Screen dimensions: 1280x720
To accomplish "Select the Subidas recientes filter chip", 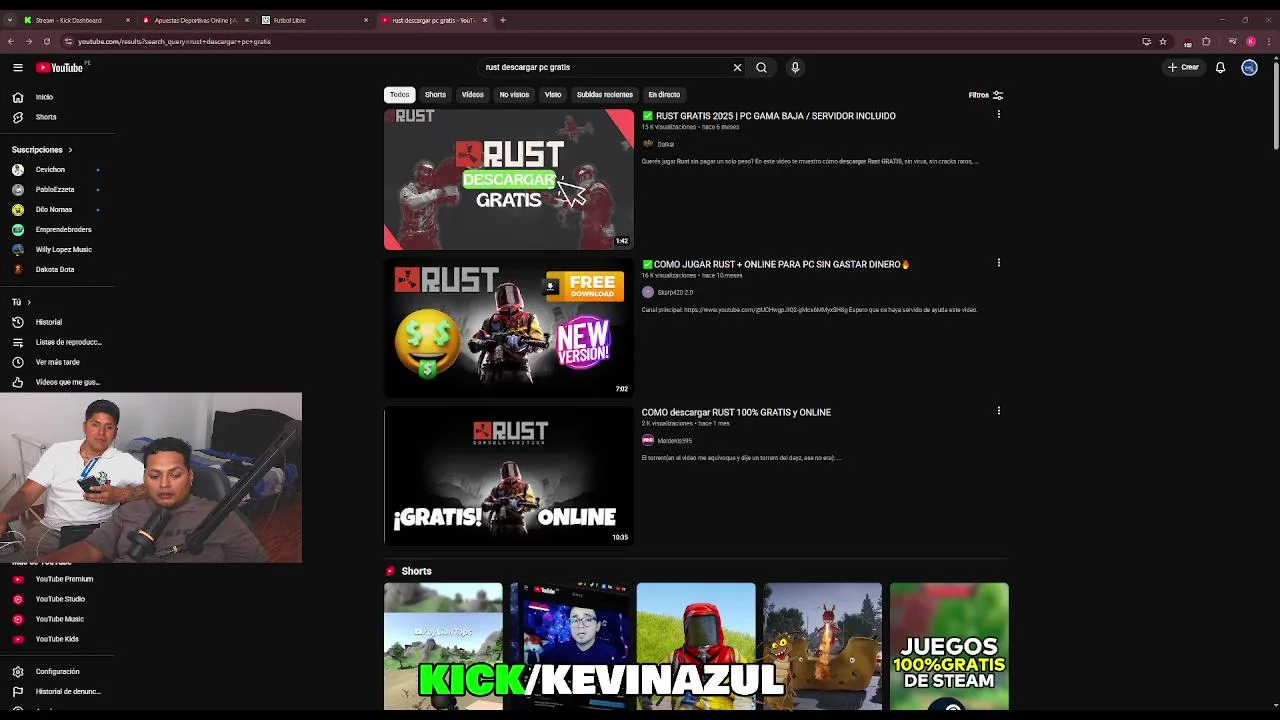I will (x=604, y=95).
